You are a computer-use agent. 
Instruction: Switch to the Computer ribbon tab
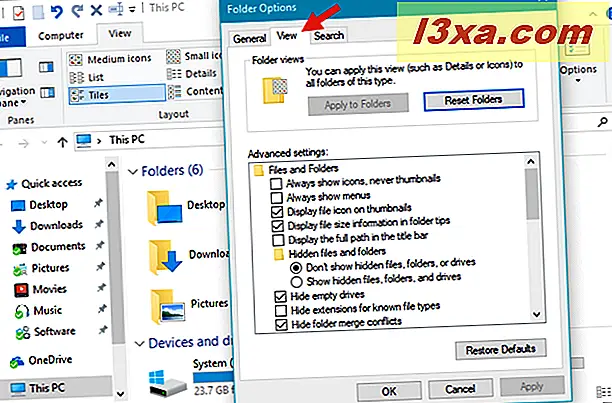[61, 36]
